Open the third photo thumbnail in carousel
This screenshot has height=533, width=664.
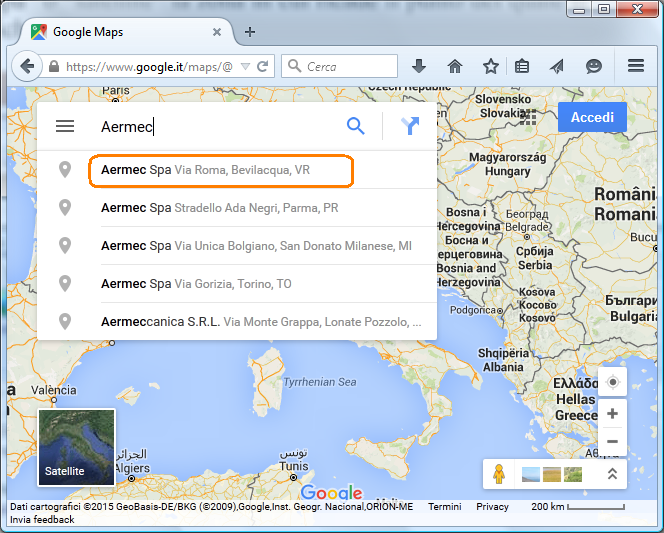point(573,474)
